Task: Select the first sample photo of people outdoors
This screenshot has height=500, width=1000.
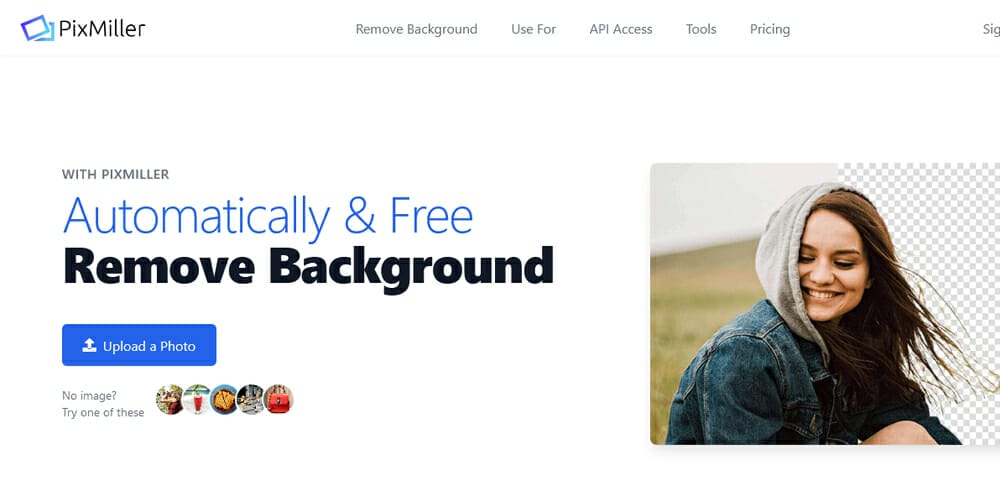Action: pyautogui.click(x=170, y=399)
